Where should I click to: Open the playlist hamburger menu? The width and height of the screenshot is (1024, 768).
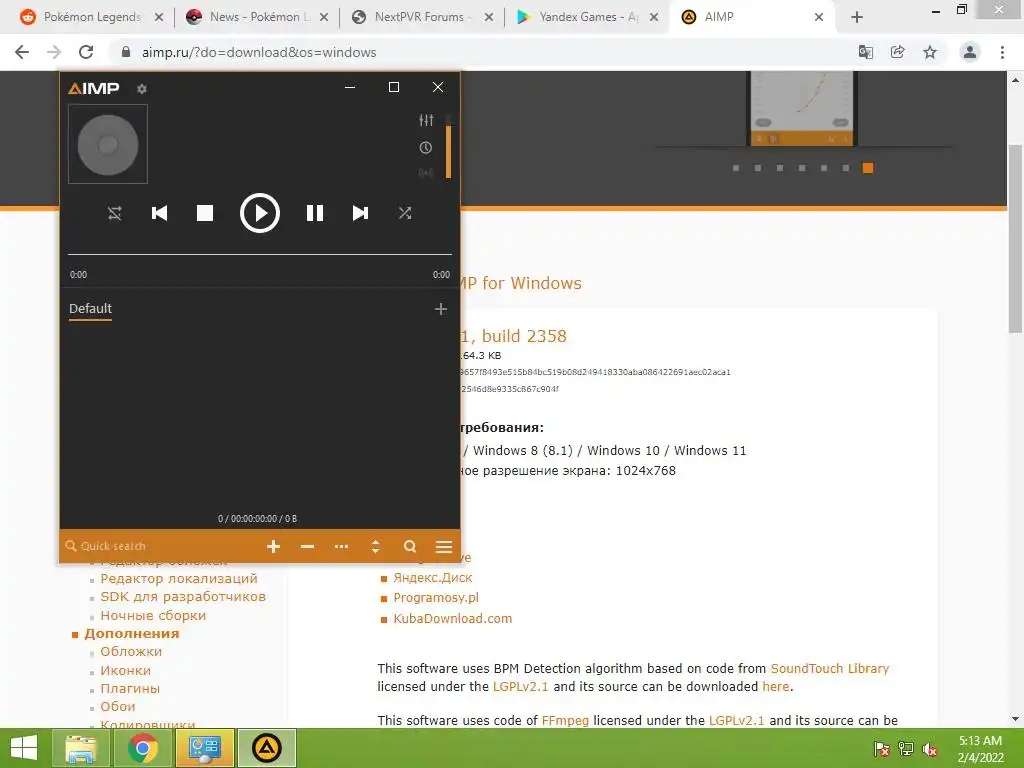[444, 547]
